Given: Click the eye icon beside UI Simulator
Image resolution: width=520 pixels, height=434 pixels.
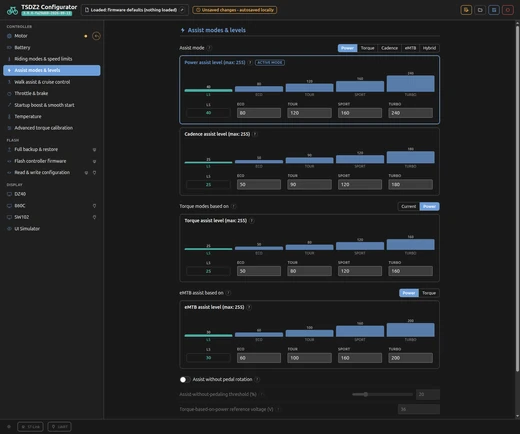Looking at the screenshot, I should [9, 229].
